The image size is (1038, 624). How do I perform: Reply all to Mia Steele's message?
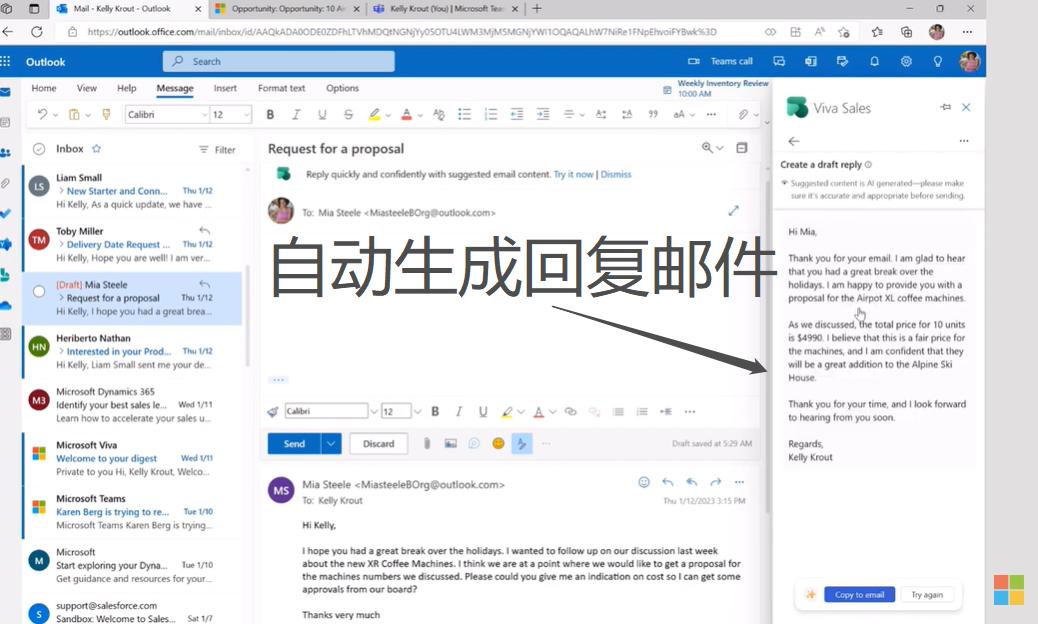point(692,482)
